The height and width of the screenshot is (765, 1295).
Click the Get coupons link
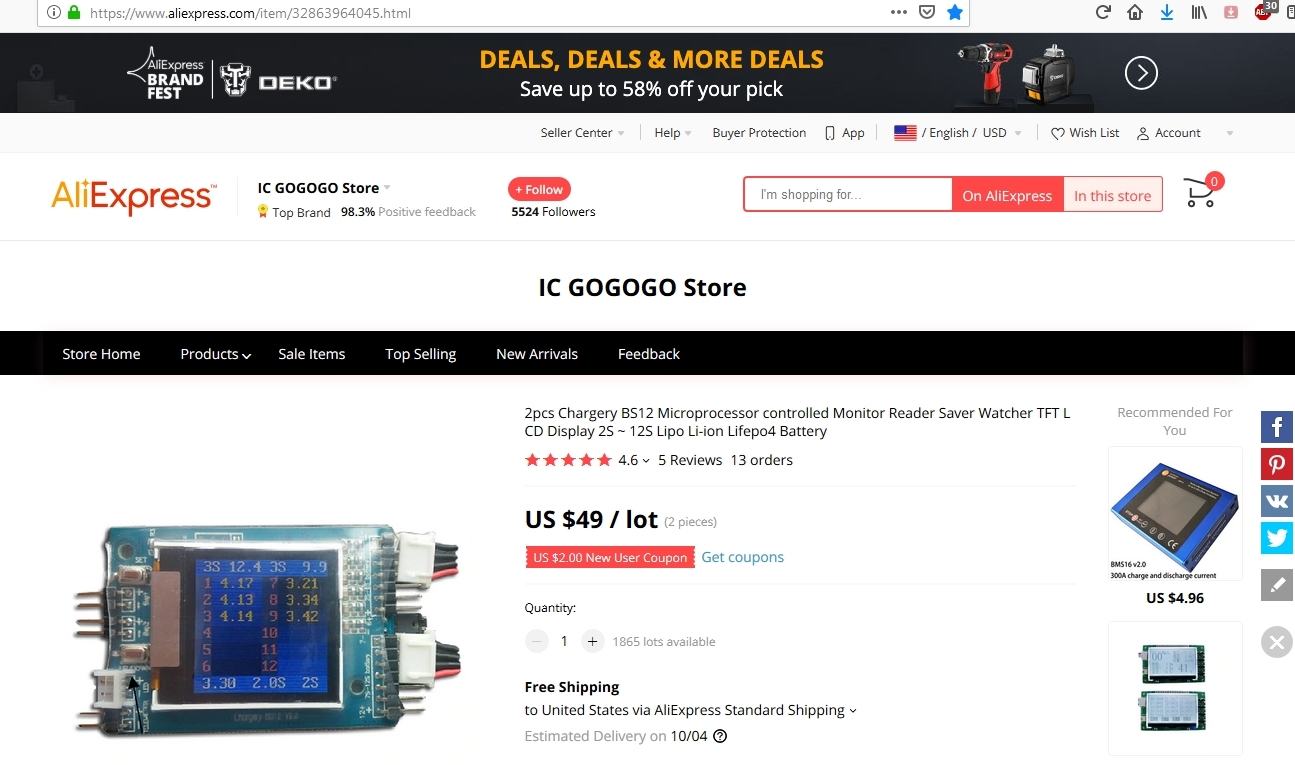tap(742, 557)
